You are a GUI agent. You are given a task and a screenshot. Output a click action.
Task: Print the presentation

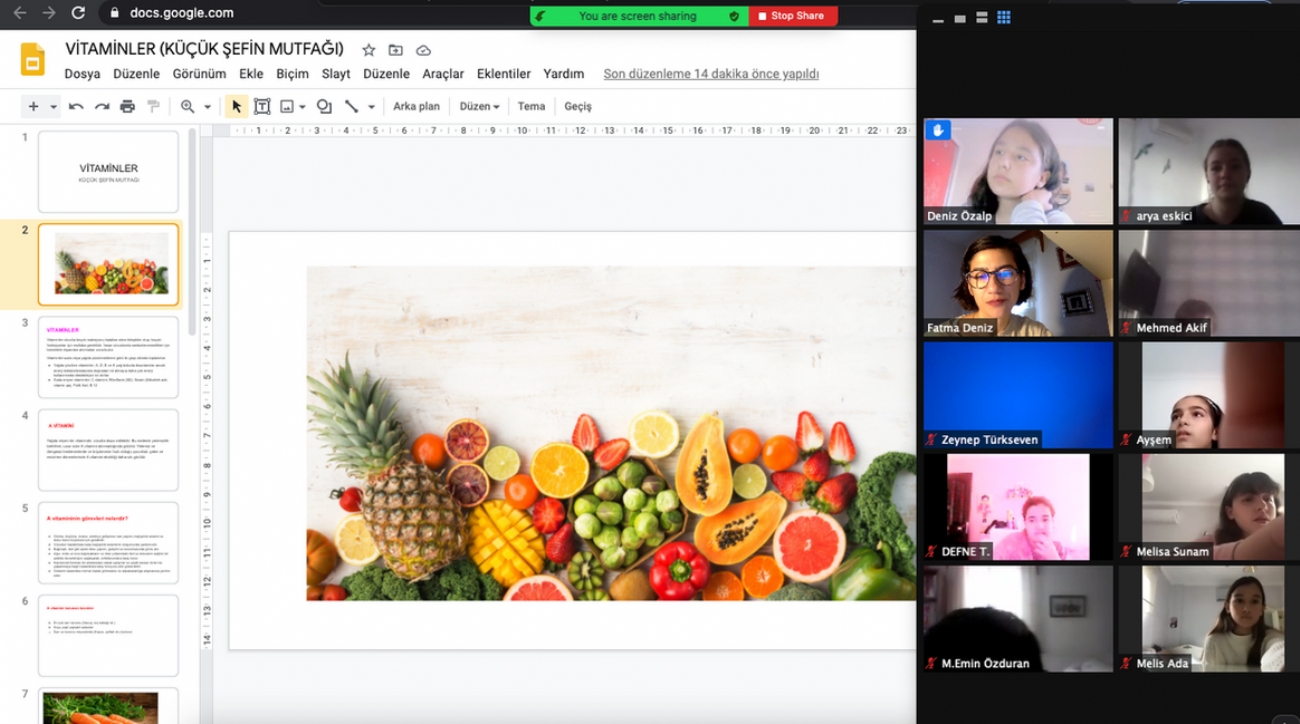(x=127, y=106)
